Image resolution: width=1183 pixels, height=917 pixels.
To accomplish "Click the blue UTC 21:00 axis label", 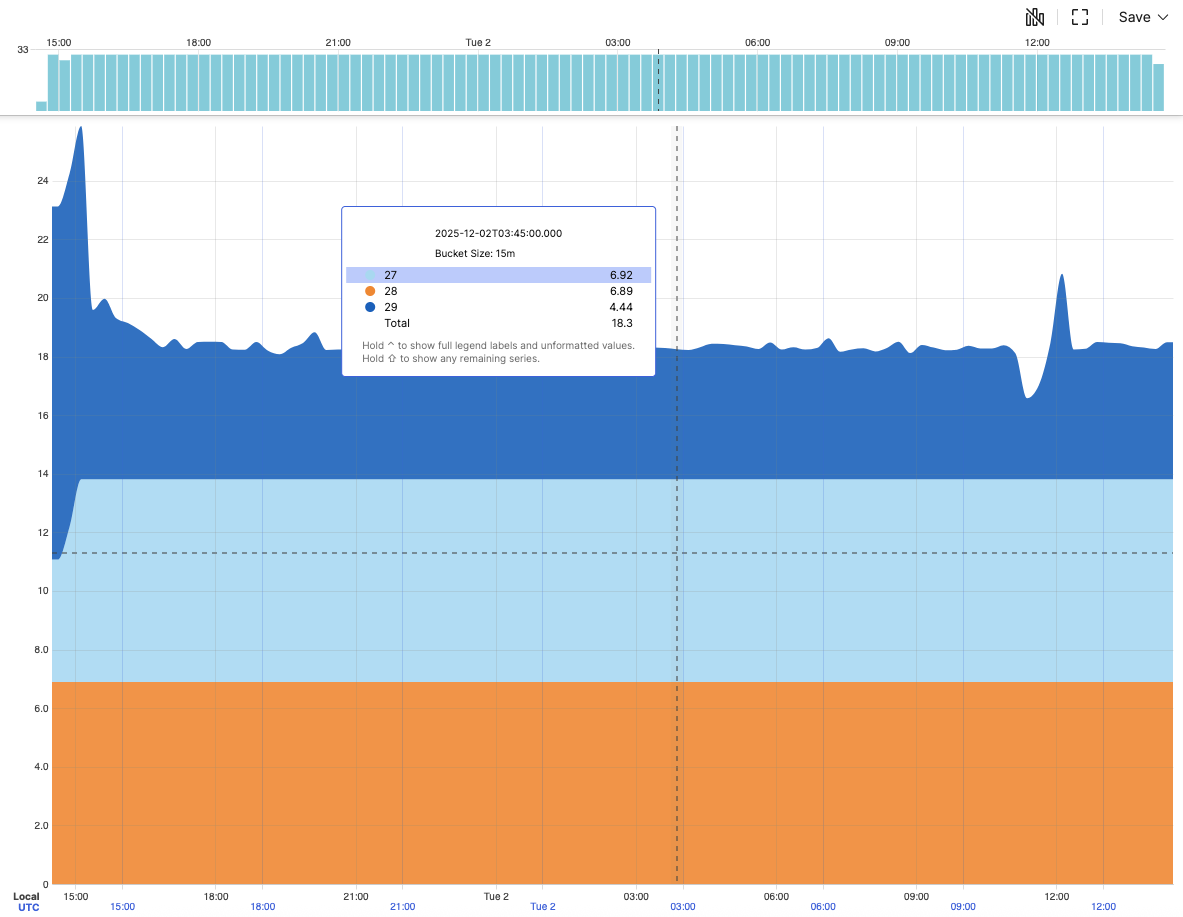I will (x=402, y=907).
